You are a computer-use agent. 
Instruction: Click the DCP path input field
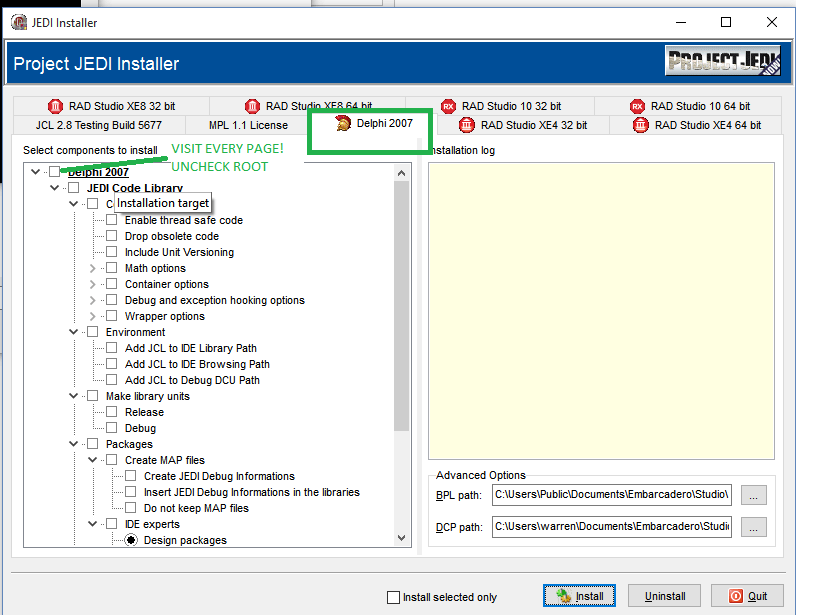(612, 527)
